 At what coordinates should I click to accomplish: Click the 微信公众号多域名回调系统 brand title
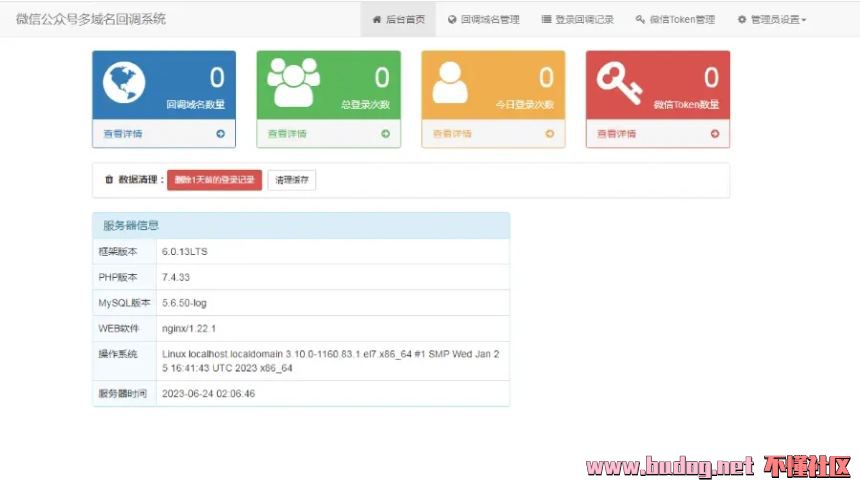click(91, 19)
